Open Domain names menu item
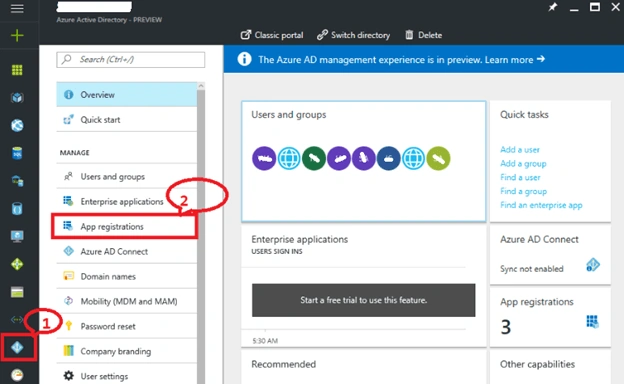This screenshot has height=384, width=624. pos(127,277)
